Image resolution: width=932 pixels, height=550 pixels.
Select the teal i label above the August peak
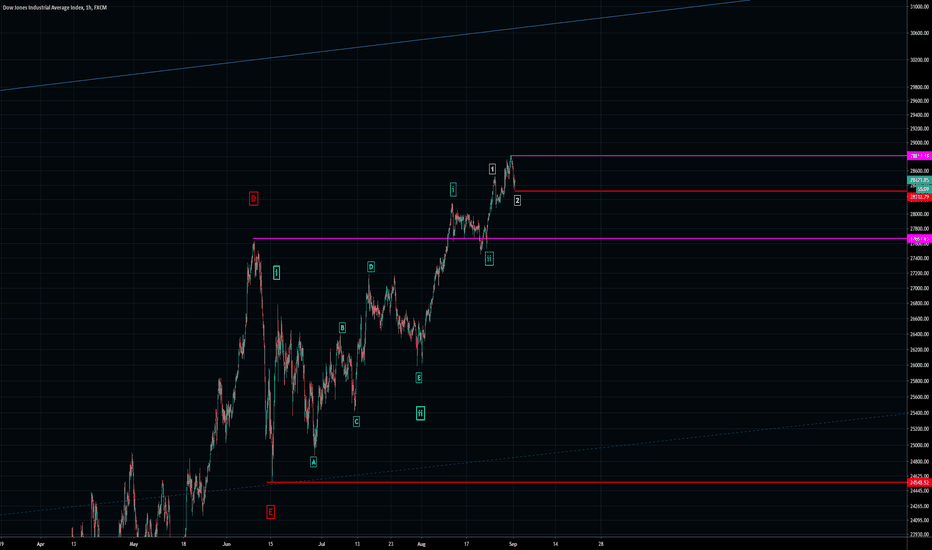pyautogui.click(x=453, y=190)
